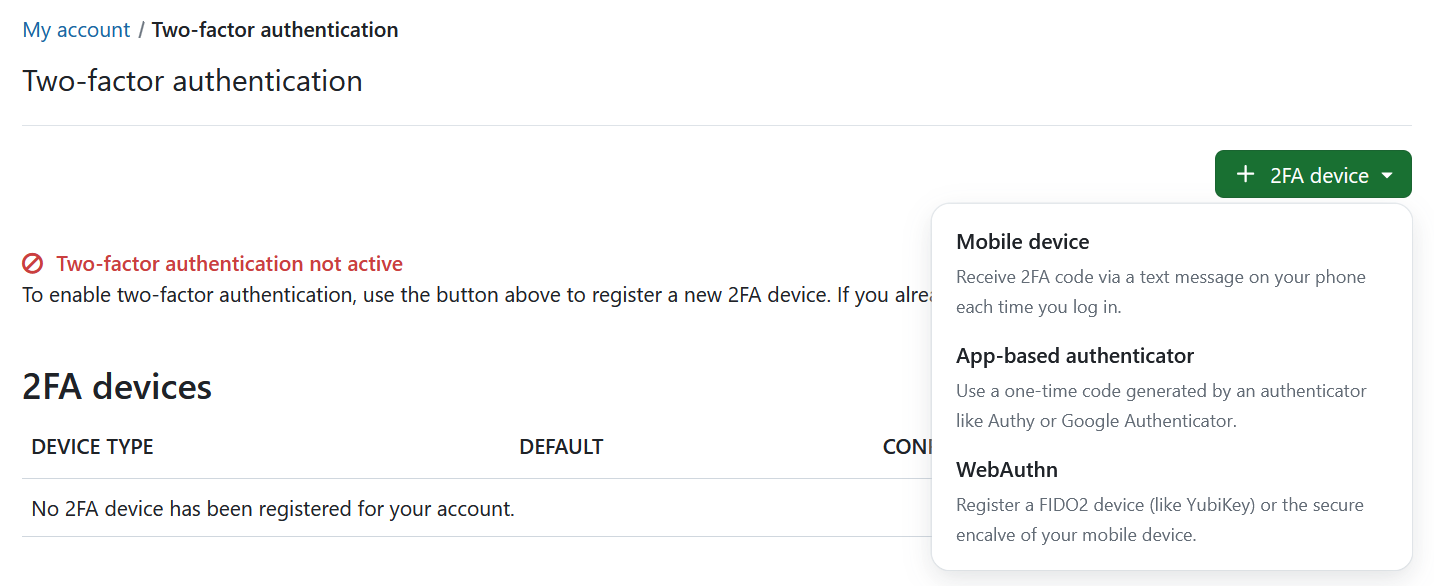This screenshot has width=1434, height=586.
Task: Click the Two-factor authentication page heading
Action: click(192, 81)
